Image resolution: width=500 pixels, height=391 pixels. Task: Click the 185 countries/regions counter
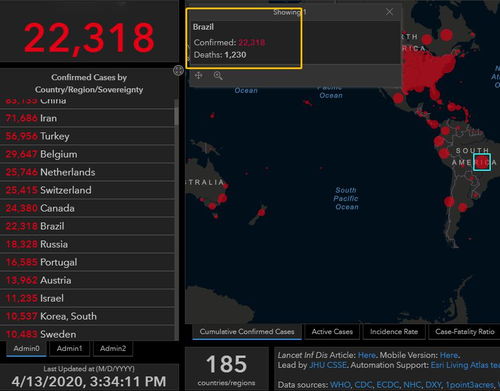tap(227, 369)
